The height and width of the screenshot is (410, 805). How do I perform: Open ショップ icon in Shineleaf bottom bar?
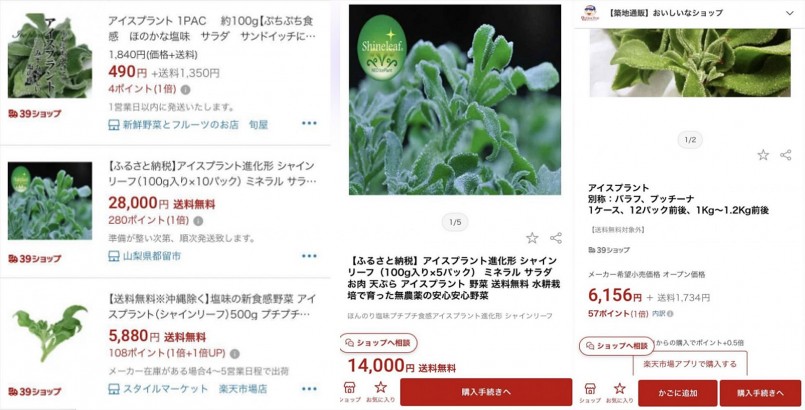point(350,392)
